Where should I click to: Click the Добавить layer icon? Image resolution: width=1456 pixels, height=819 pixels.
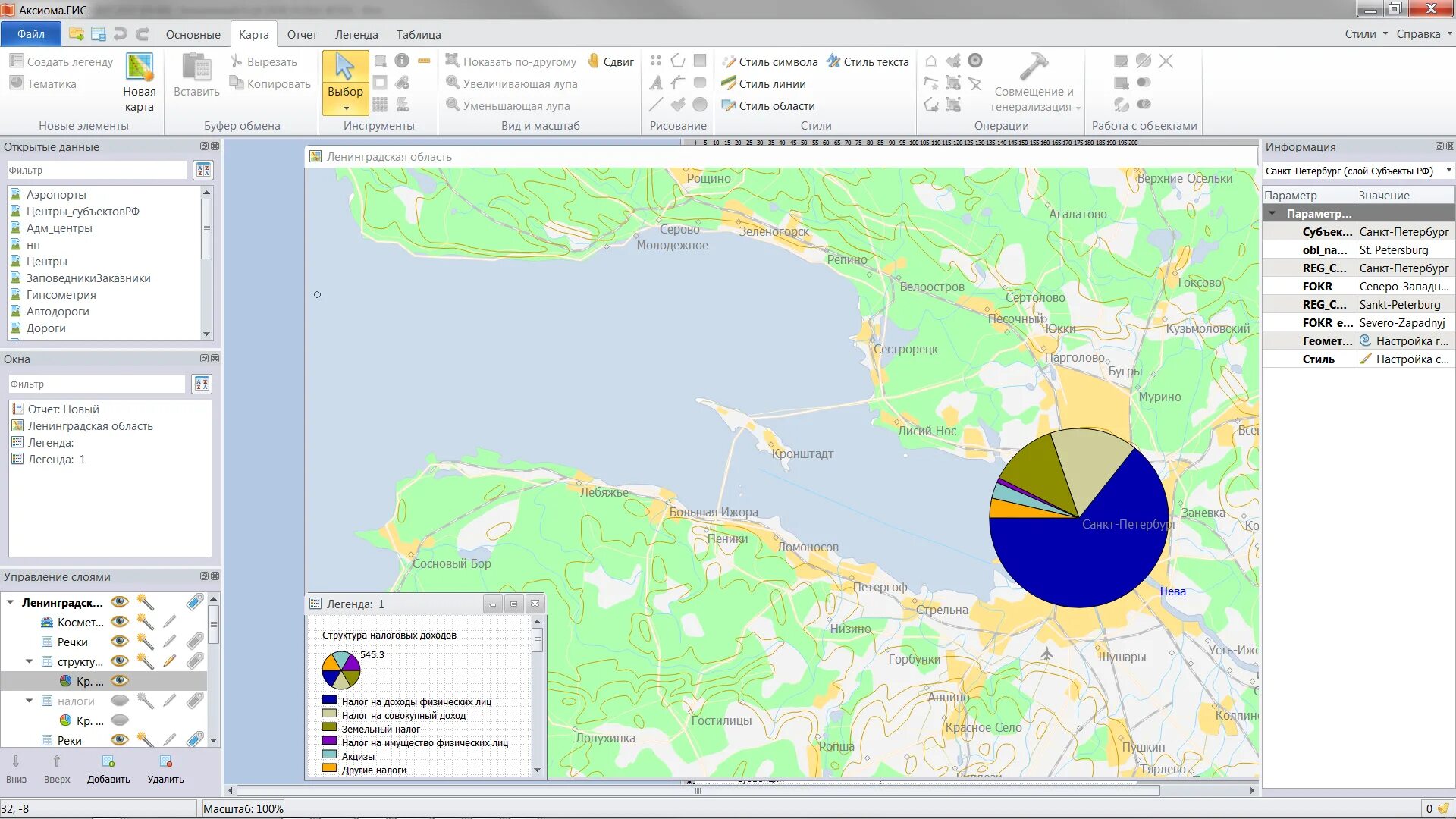point(108,761)
